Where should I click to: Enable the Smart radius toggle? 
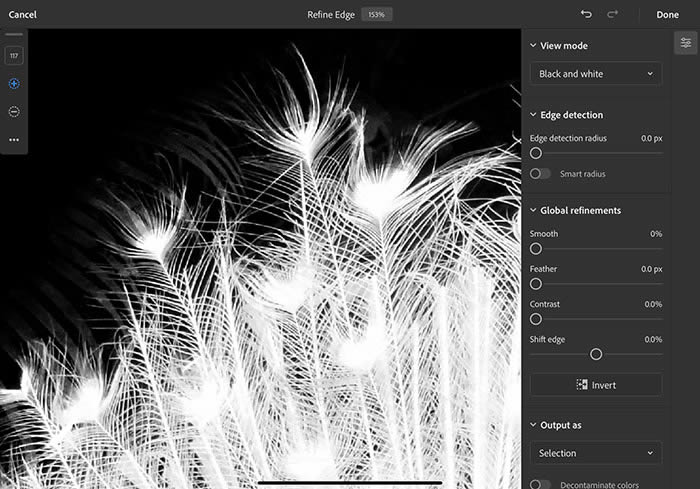pyautogui.click(x=540, y=174)
